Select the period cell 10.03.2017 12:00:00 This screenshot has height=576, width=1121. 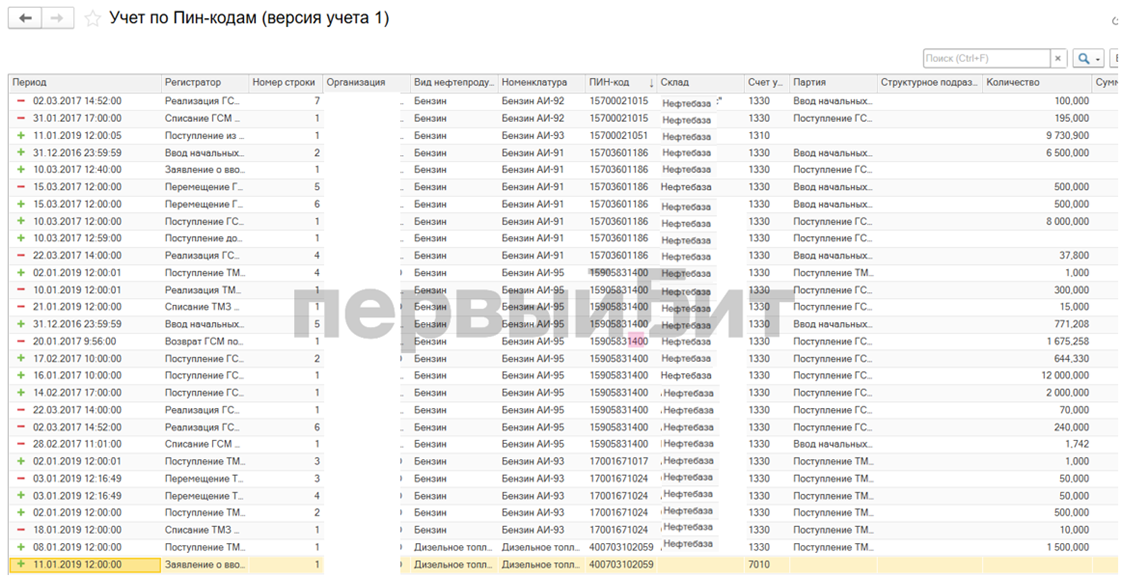pos(84,221)
